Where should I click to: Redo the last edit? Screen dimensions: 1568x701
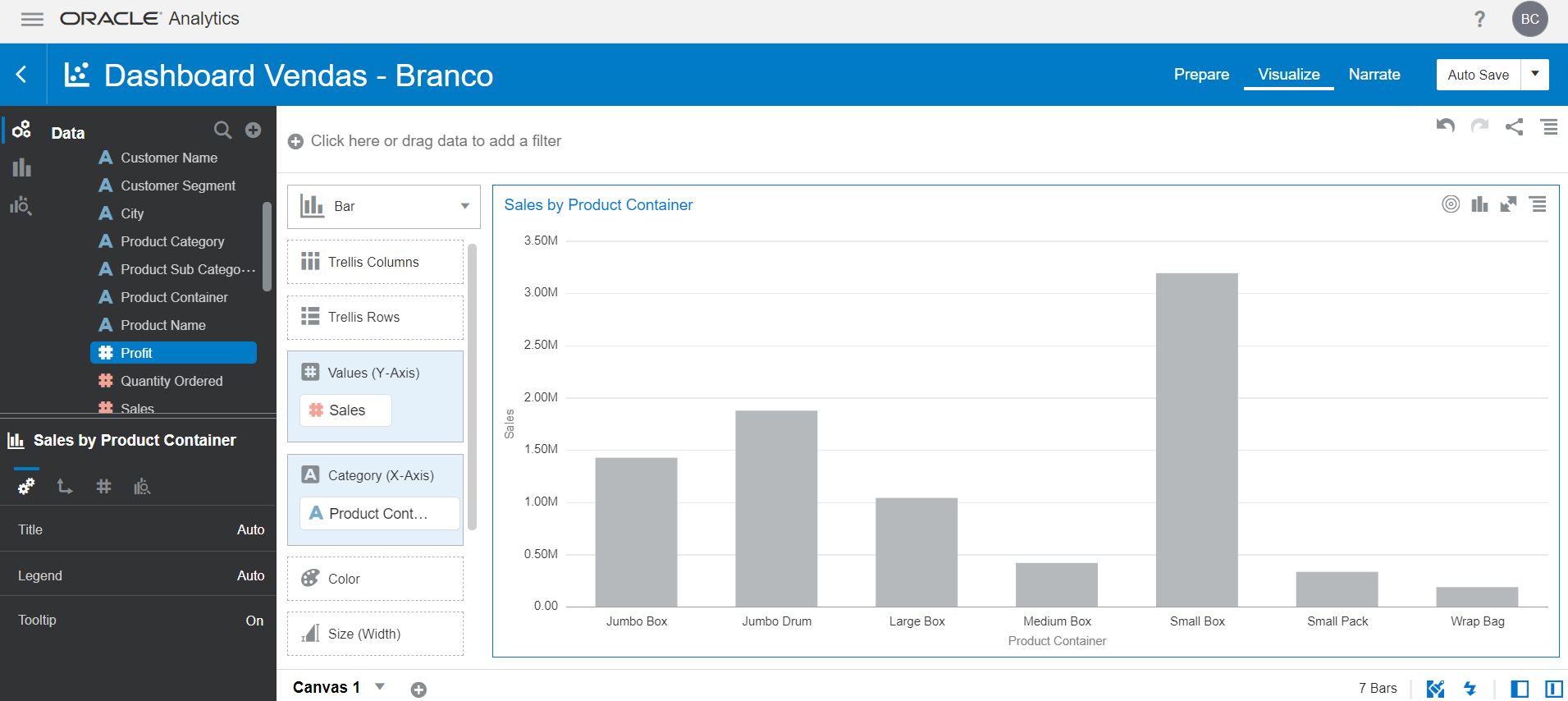point(1479,126)
